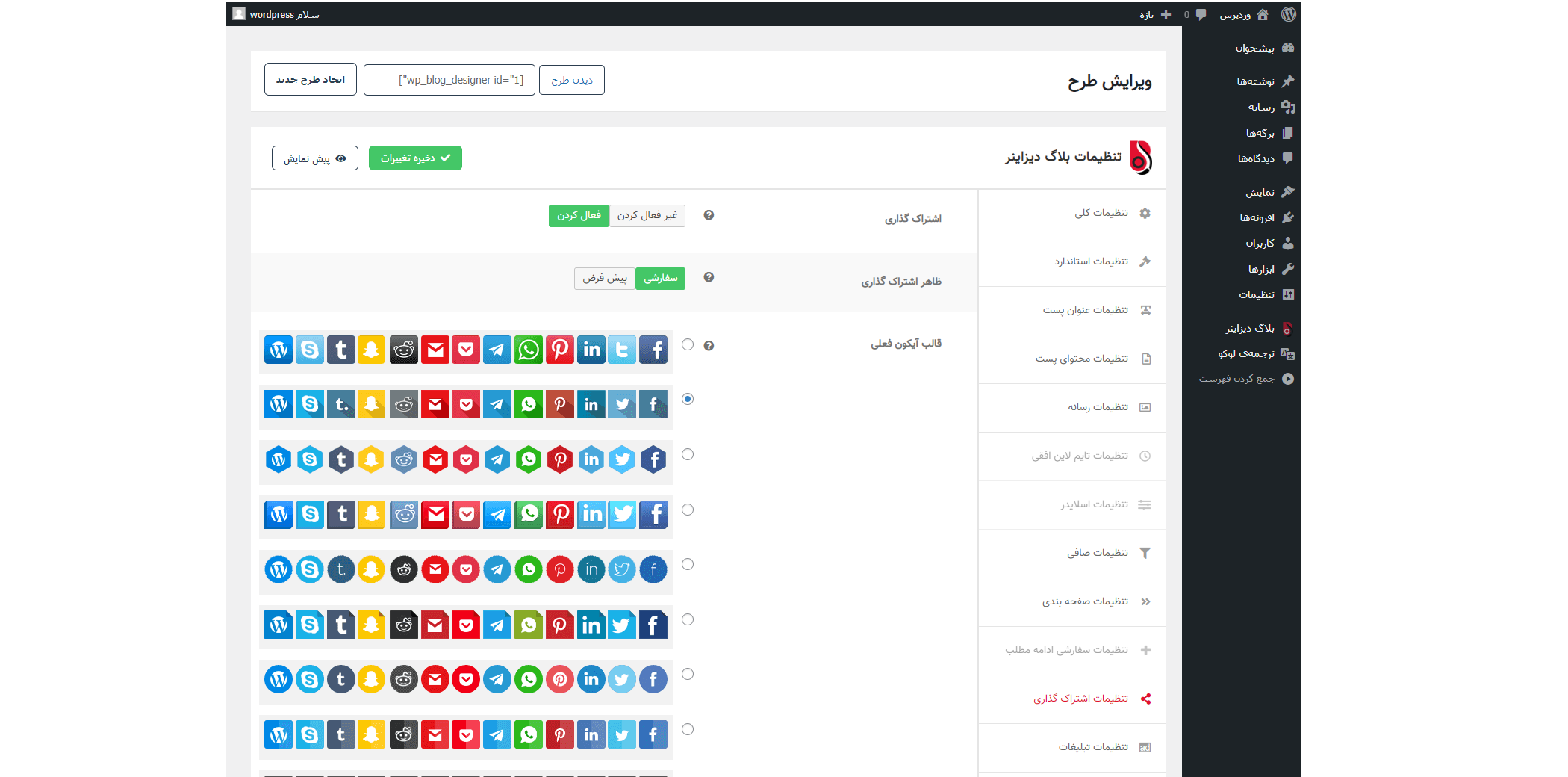Open the home site icon in admin bar
This screenshot has width=1568, height=777.
point(1263,14)
